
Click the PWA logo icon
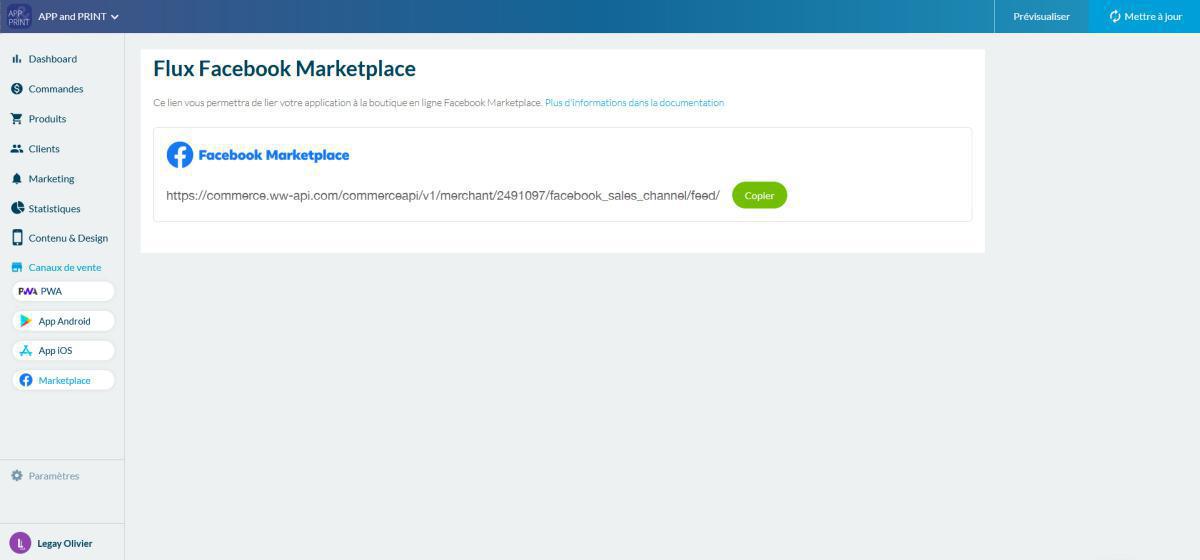click(27, 291)
